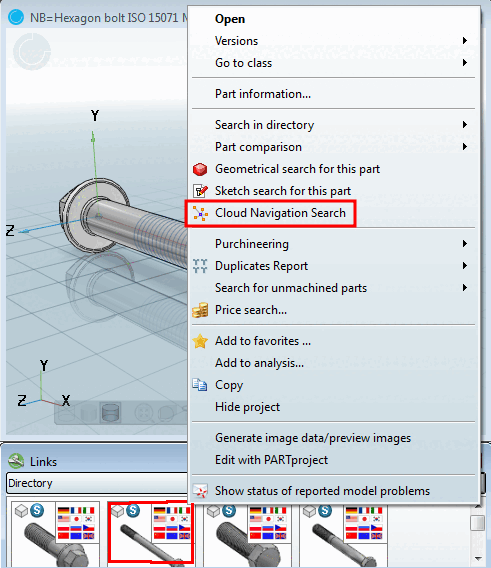Click the reported model problems icon

[x=200, y=491]
